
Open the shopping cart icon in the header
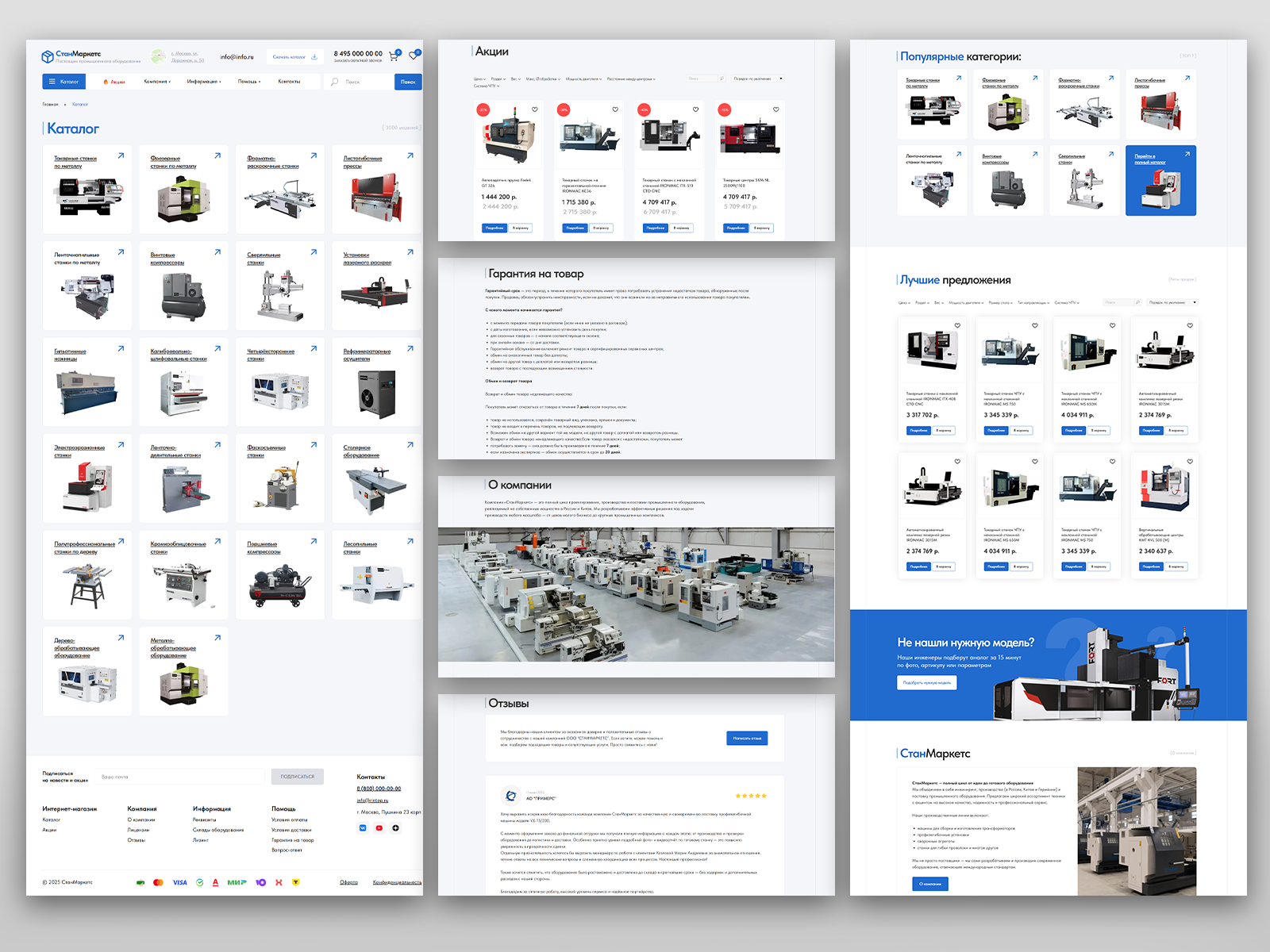coord(394,56)
